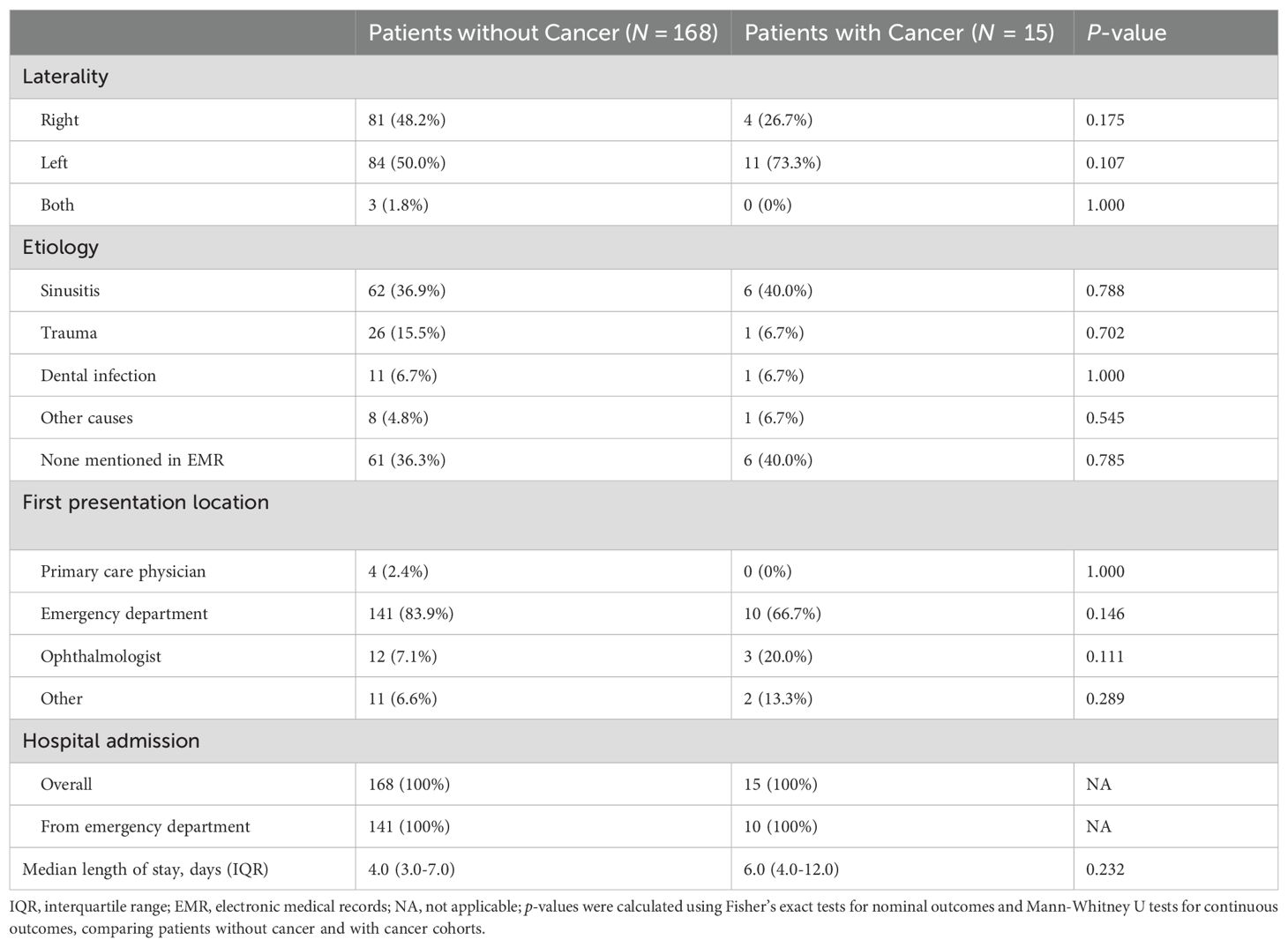Click the Laterality section heading
This screenshot has height=947, width=1288.
[65, 77]
